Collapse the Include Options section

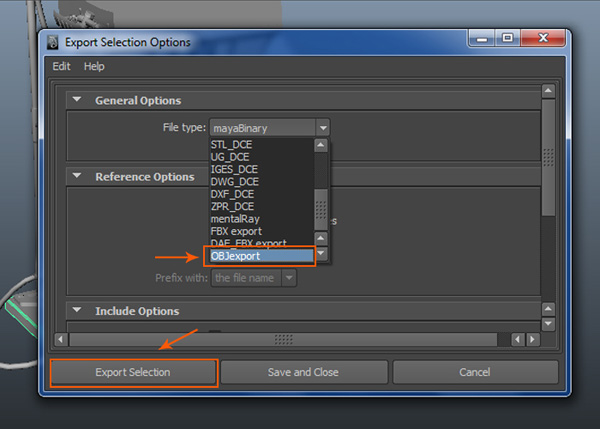click(77, 311)
